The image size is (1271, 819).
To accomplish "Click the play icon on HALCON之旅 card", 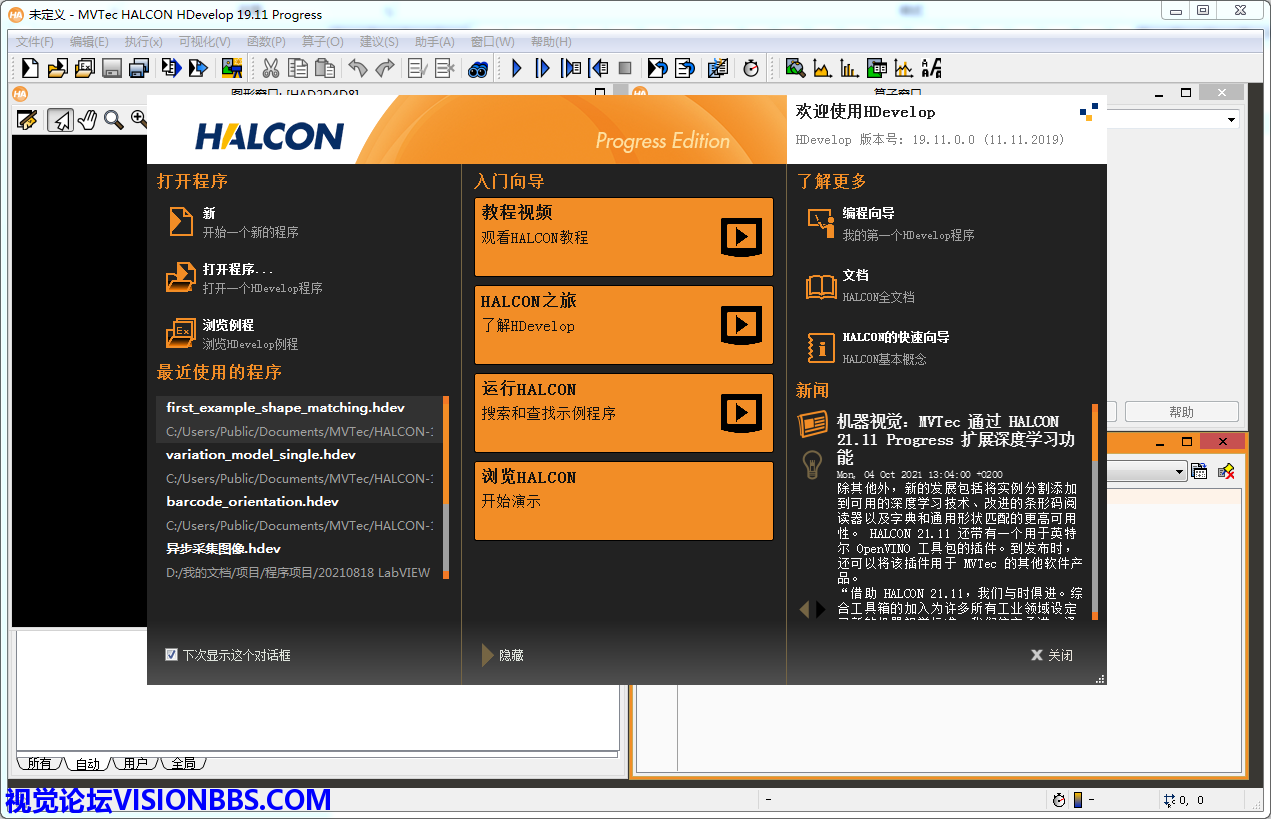I will [741, 324].
